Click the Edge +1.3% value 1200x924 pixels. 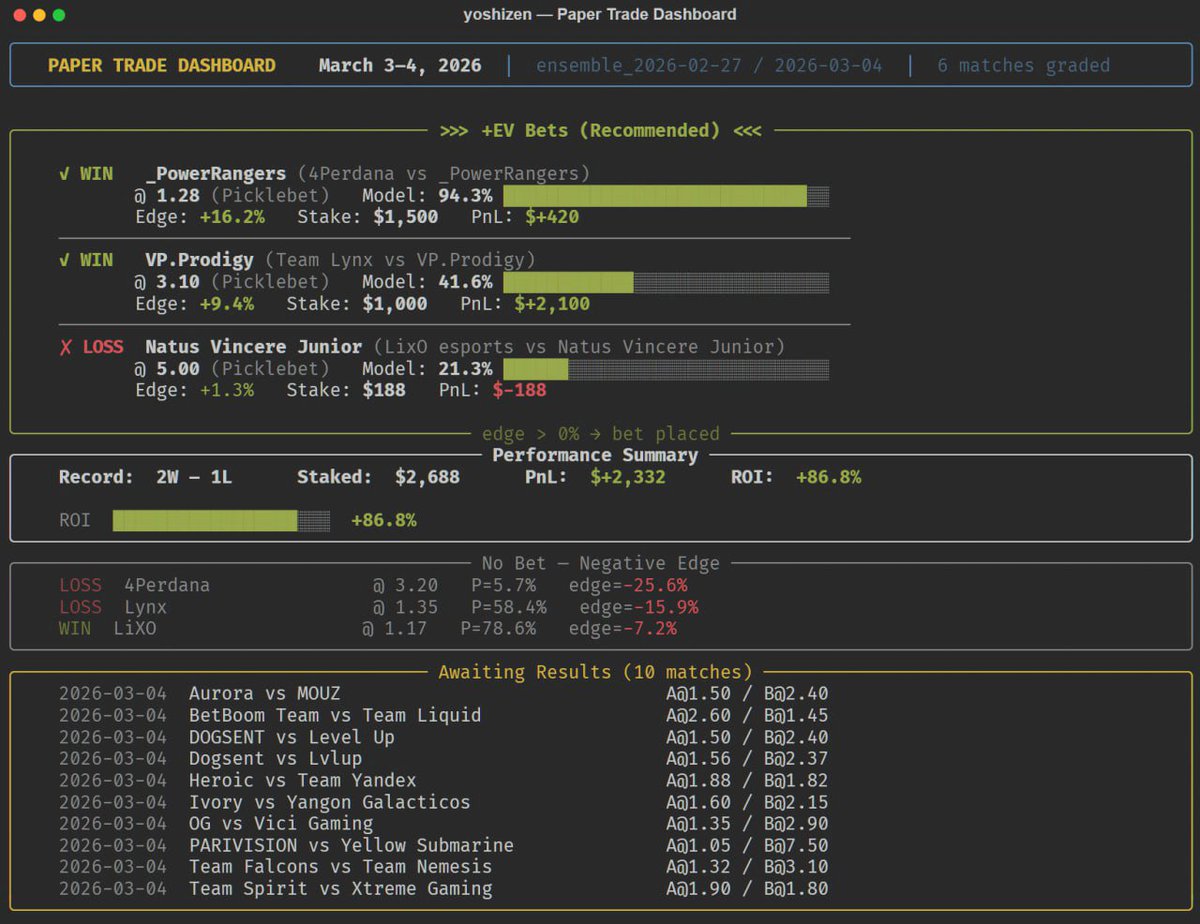click(226, 390)
